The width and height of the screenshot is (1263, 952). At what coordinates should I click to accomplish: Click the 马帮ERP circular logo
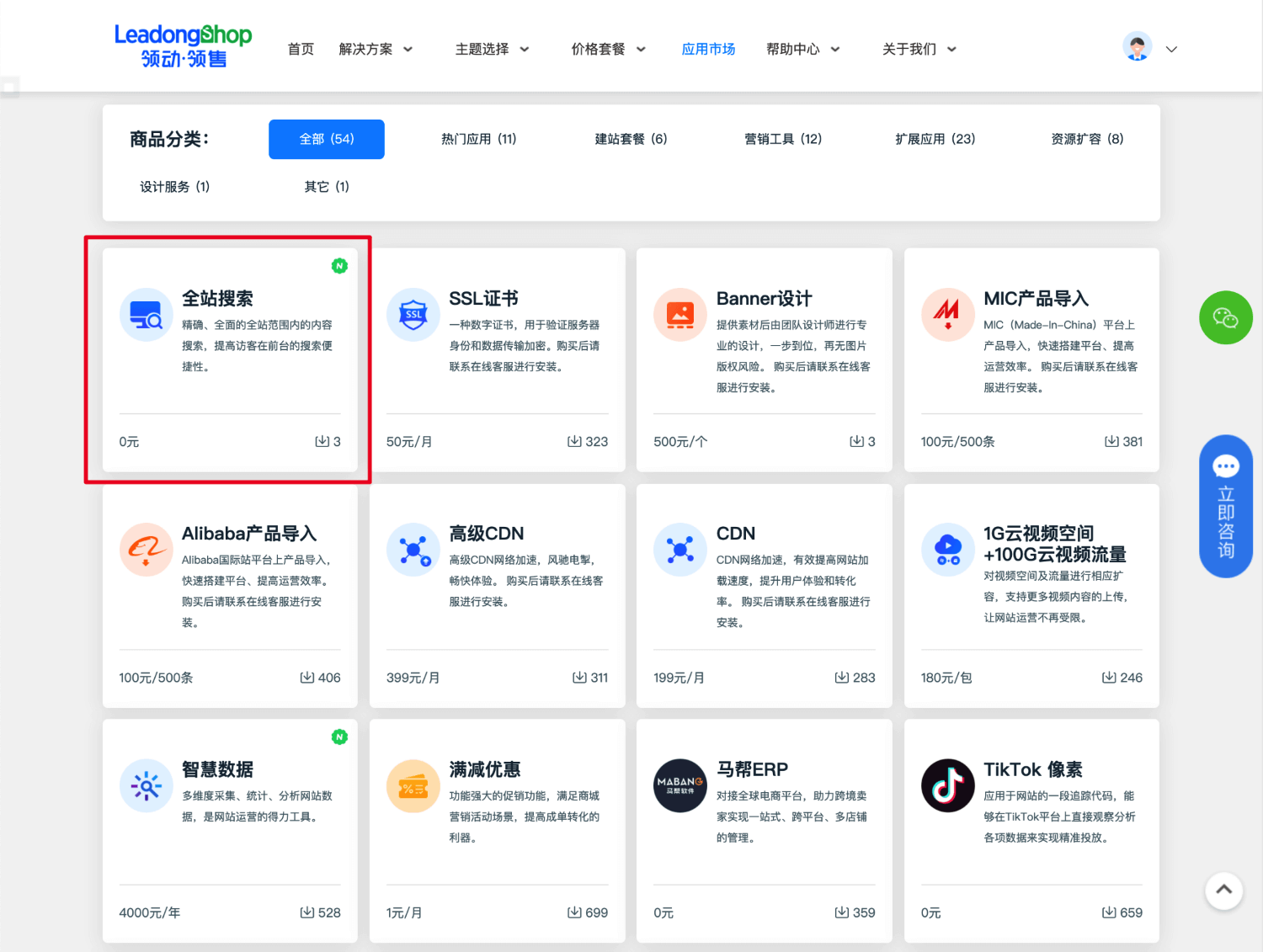680,785
